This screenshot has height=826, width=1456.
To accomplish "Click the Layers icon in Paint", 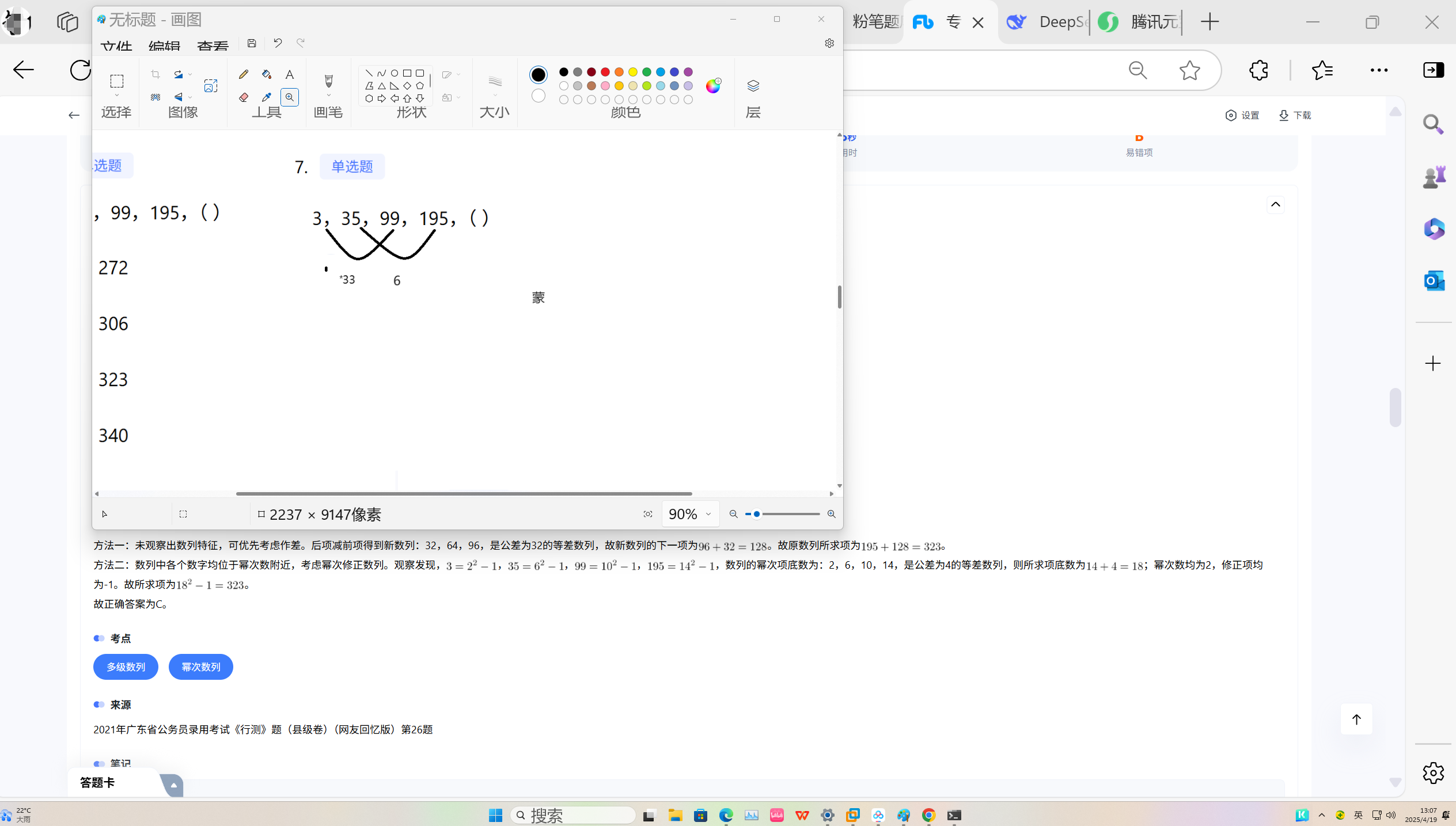I will (x=753, y=86).
